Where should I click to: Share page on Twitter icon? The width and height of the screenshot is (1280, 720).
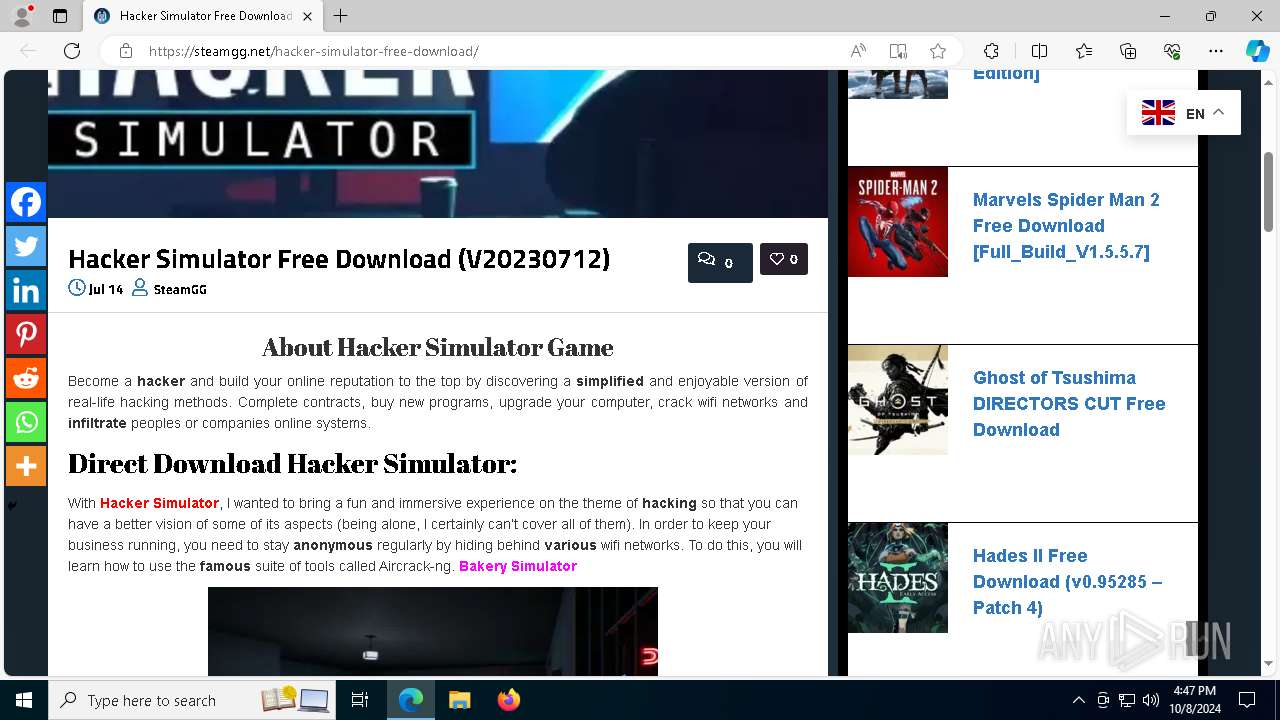(x=26, y=246)
